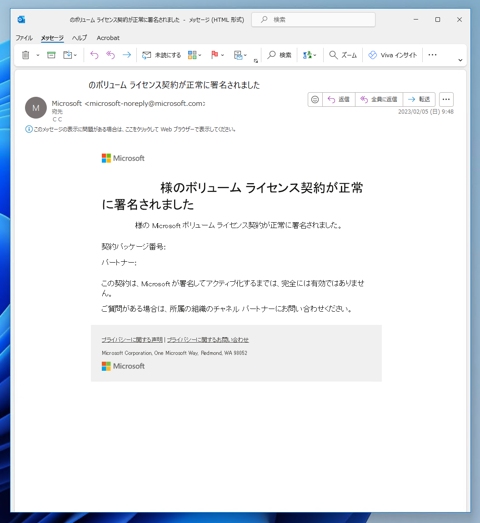Open the Delete dropdown arrow
This screenshot has width=480, height=523.
[x=38, y=55]
